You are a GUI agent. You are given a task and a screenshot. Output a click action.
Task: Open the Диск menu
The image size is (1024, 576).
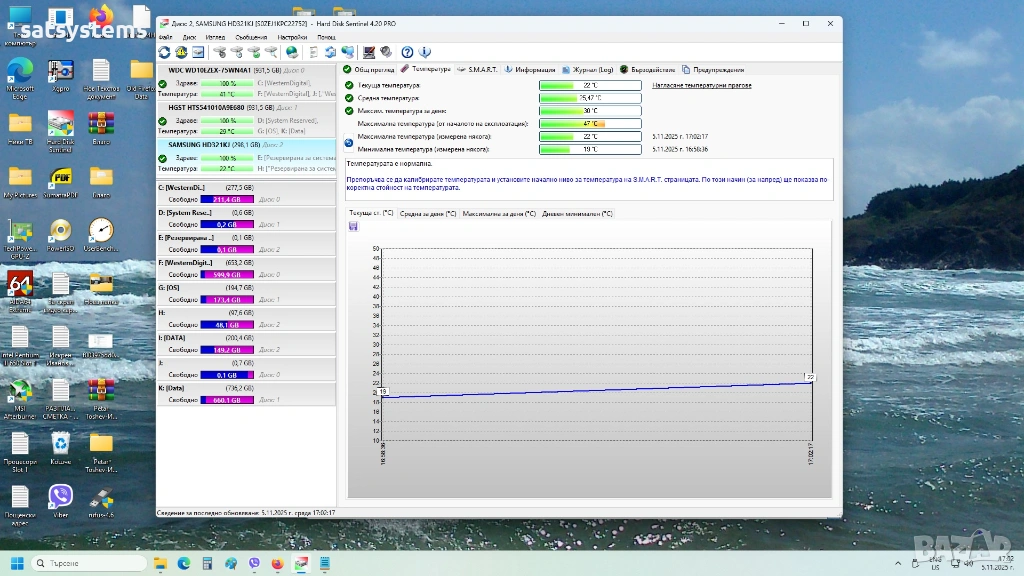coord(189,37)
